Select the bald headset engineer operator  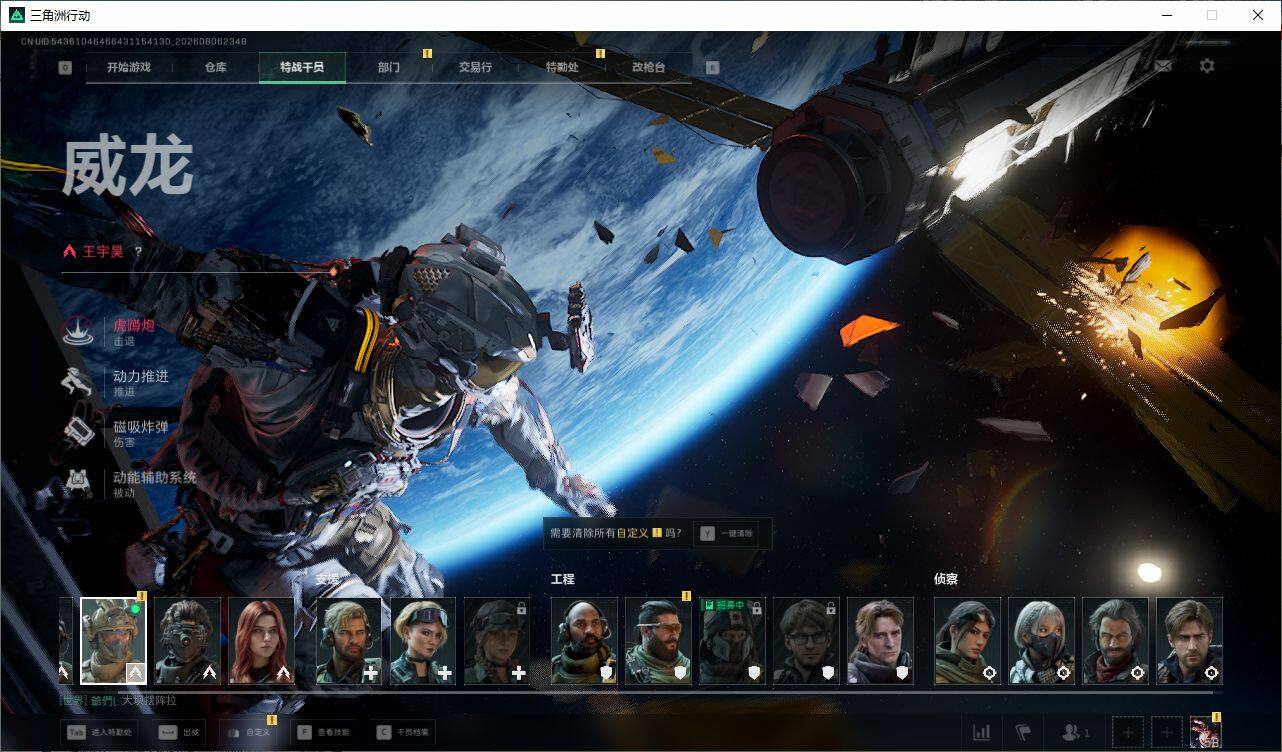click(584, 641)
